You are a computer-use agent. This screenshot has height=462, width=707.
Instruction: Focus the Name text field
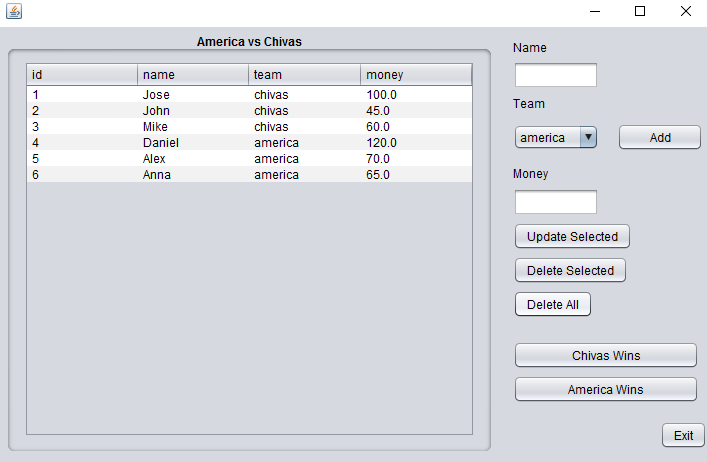click(556, 75)
